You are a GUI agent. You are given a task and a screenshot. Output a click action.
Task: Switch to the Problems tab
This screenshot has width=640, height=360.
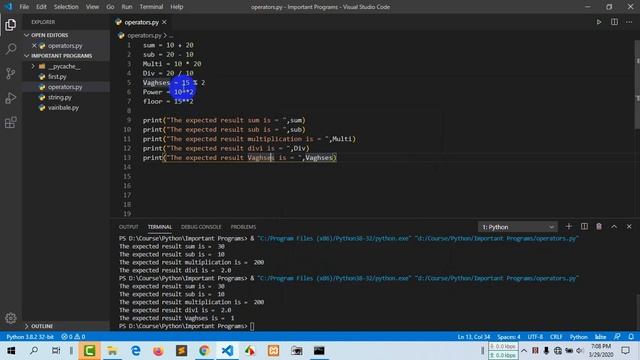(x=243, y=227)
